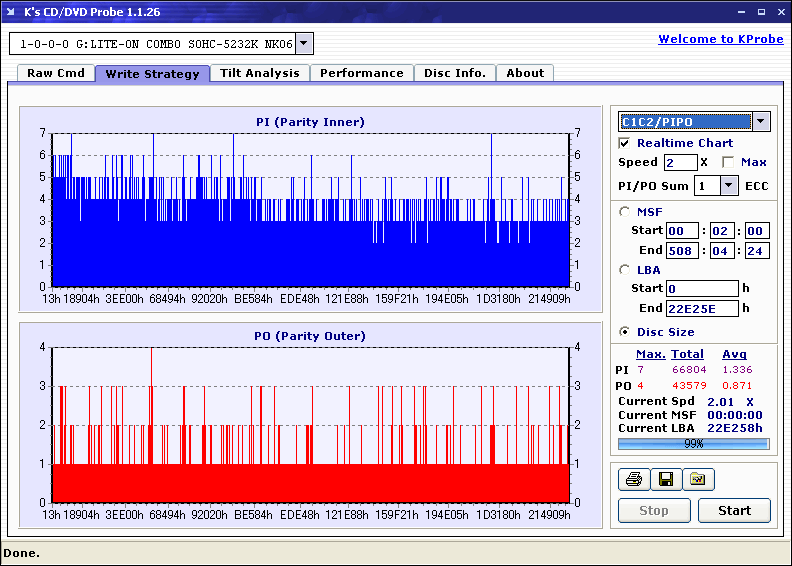Click the Print chart icon button
The width and height of the screenshot is (792, 566).
click(633, 480)
